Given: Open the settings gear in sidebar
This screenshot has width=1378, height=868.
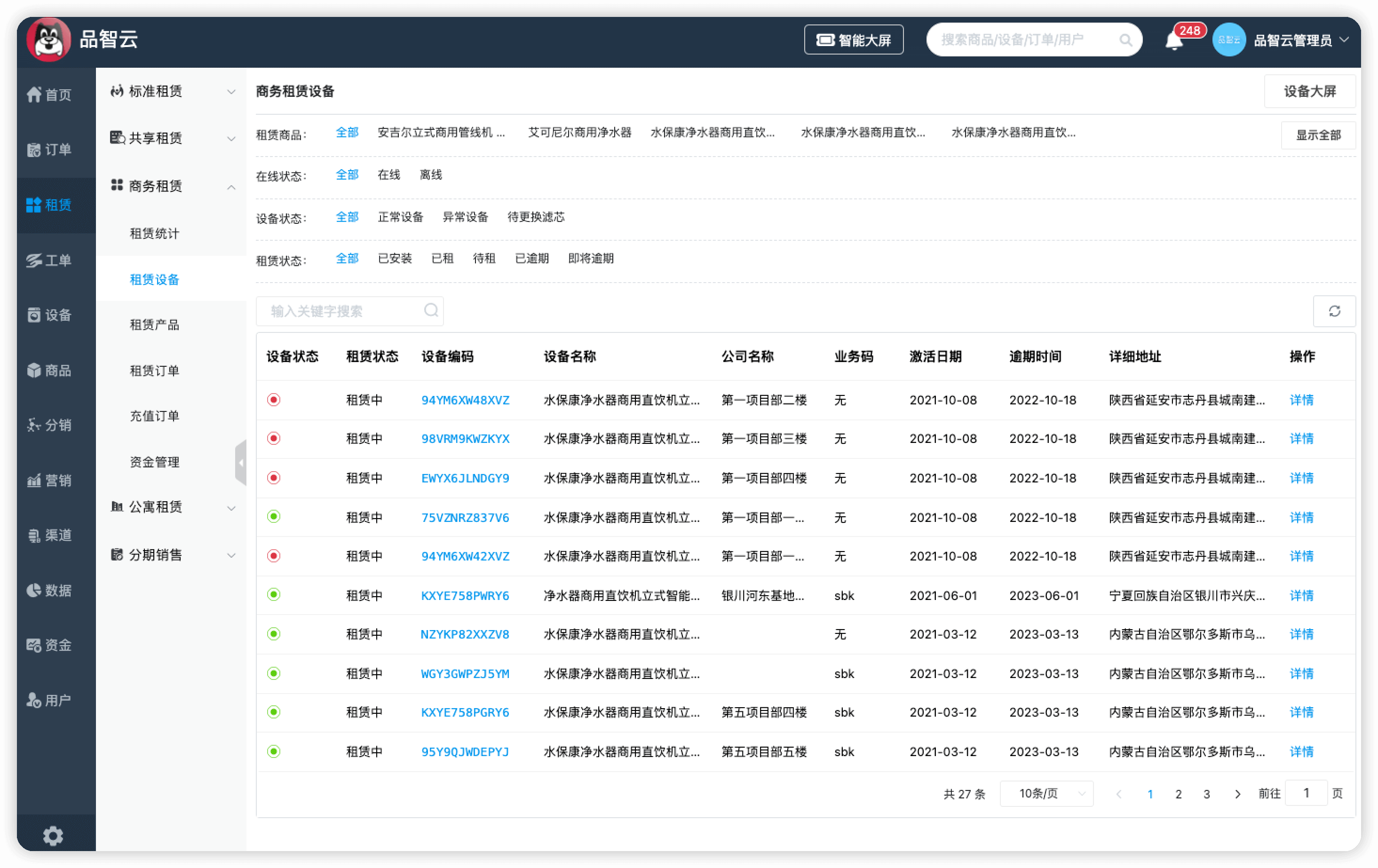Looking at the screenshot, I should pyautogui.click(x=53, y=836).
